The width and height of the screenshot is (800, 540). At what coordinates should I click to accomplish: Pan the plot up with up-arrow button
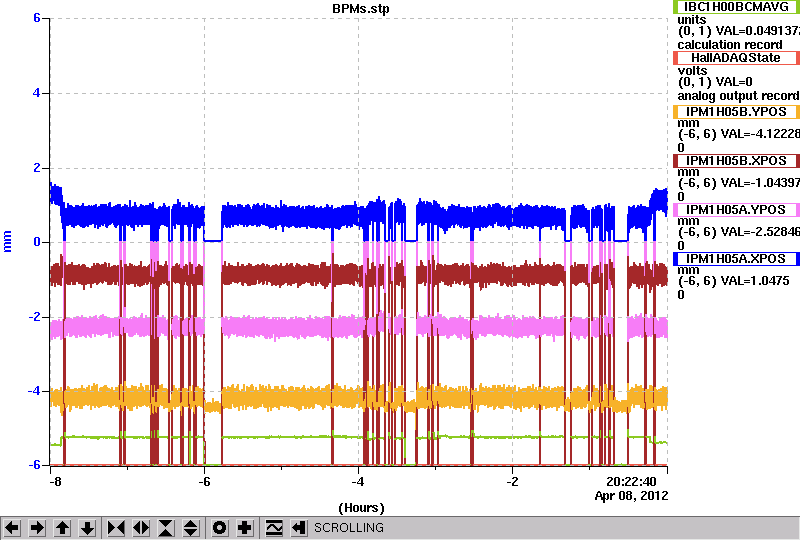point(63,528)
